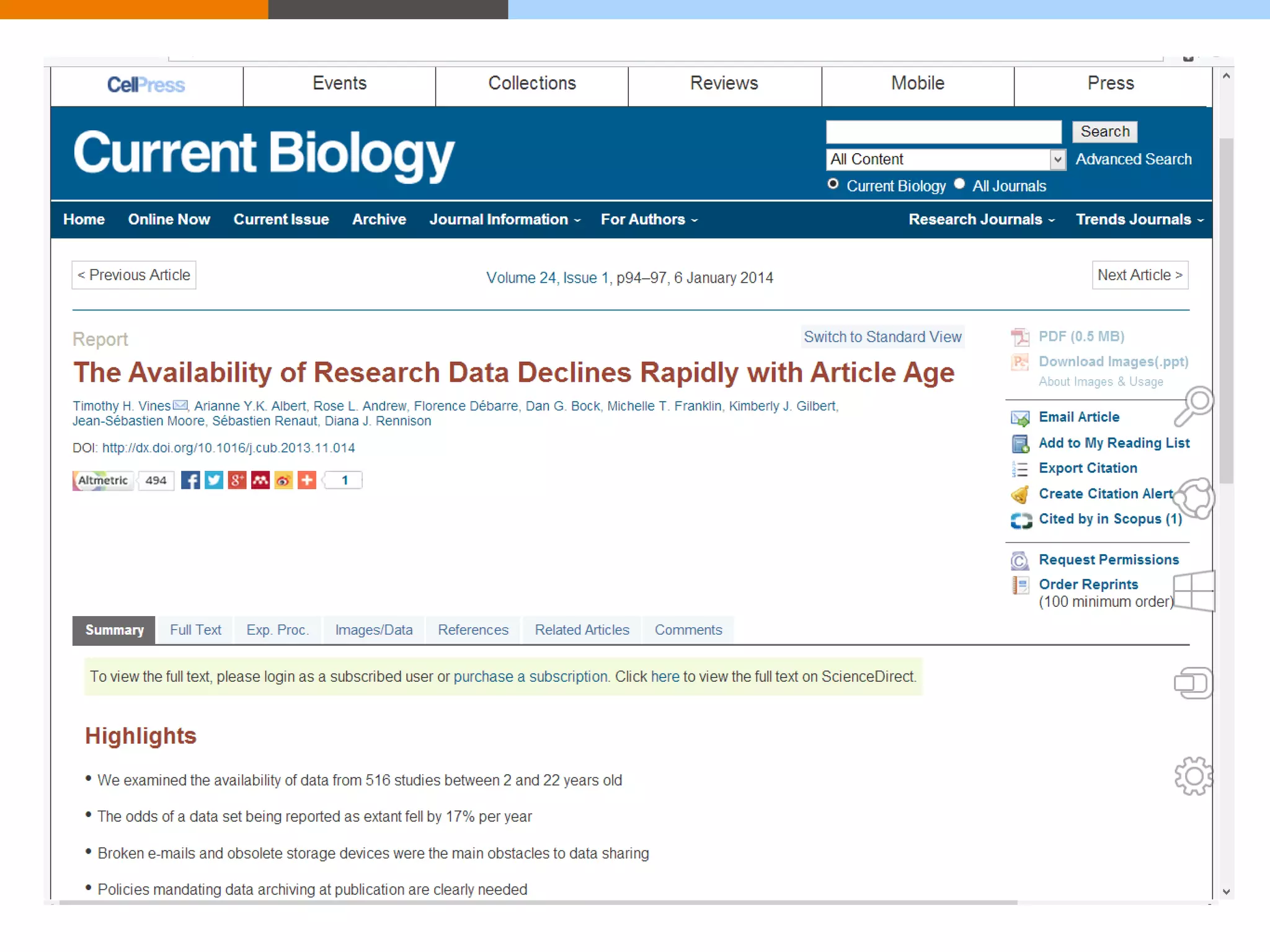
Task: Expand the Trends Journals menu
Action: pyautogui.click(x=1139, y=219)
